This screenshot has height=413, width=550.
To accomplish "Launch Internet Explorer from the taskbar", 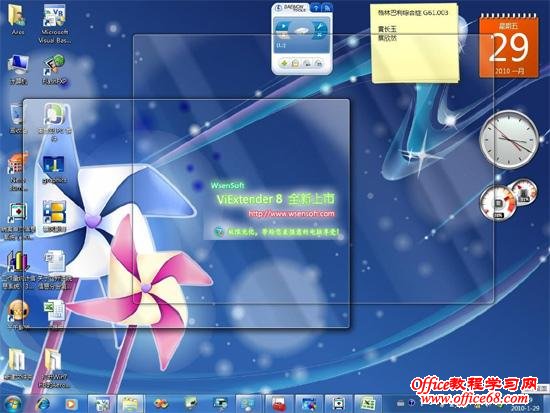I will [x=43, y=404].
